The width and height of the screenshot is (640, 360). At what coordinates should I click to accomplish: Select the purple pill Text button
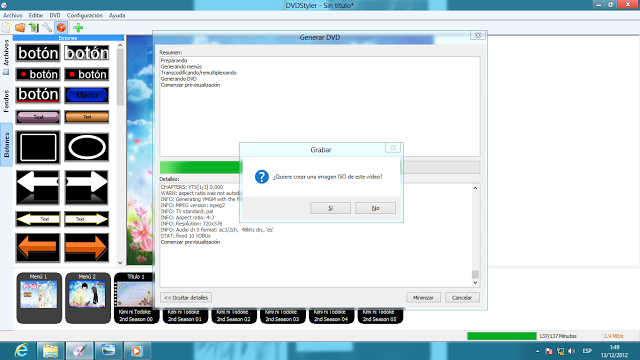[x=38, y=117]
